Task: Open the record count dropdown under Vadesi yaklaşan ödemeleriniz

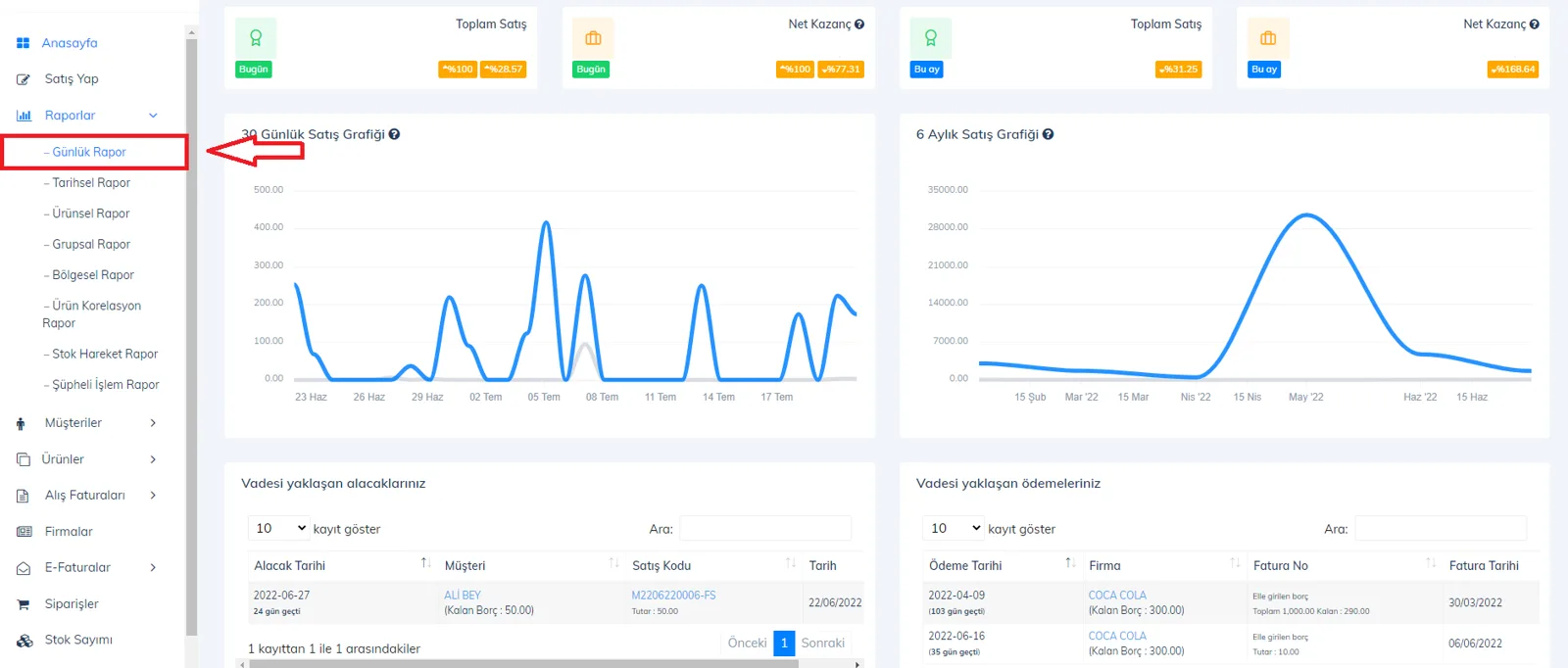Action: point(954,529)
